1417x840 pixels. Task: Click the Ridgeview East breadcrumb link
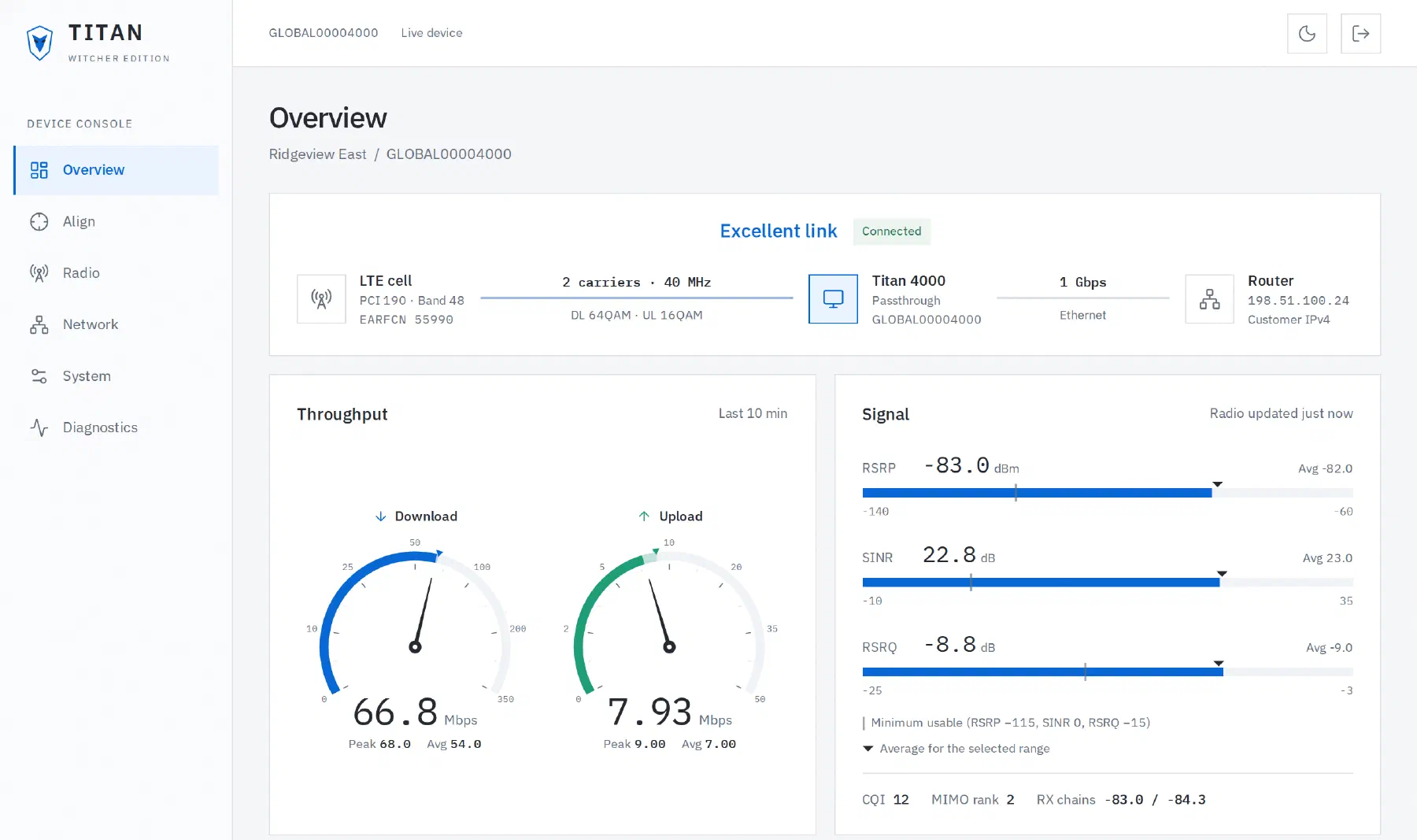(318, 154)
